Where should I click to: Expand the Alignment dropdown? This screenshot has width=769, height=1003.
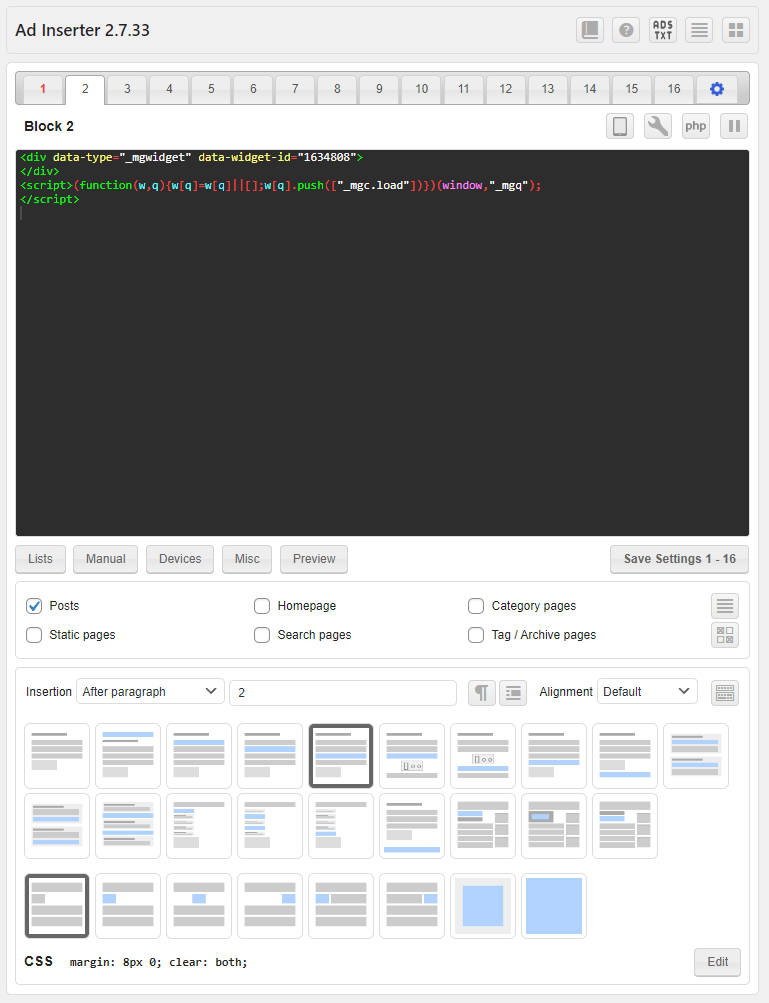(x=646, y=692)
